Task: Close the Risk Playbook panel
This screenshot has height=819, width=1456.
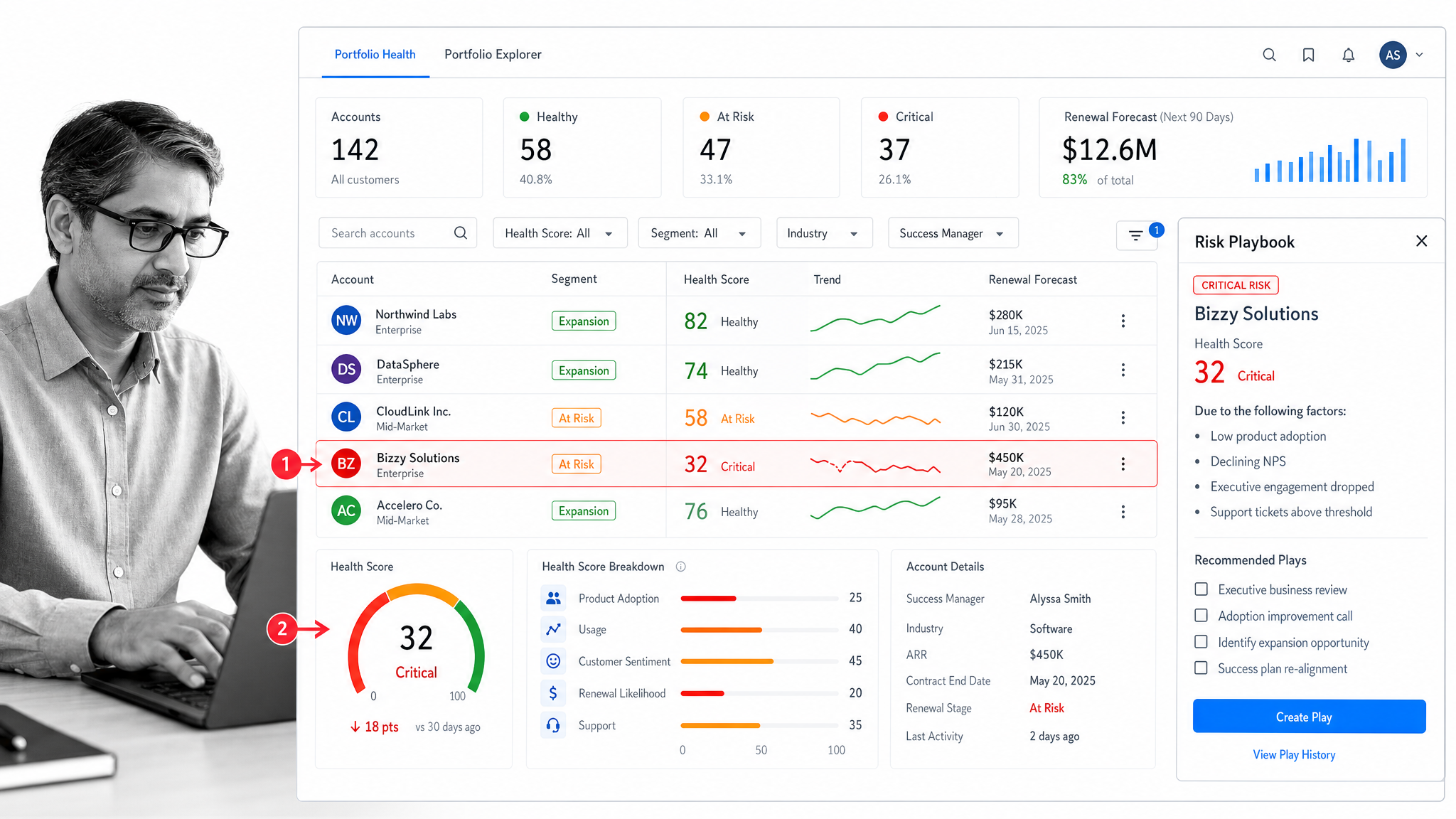Action: coord(1421,241)
